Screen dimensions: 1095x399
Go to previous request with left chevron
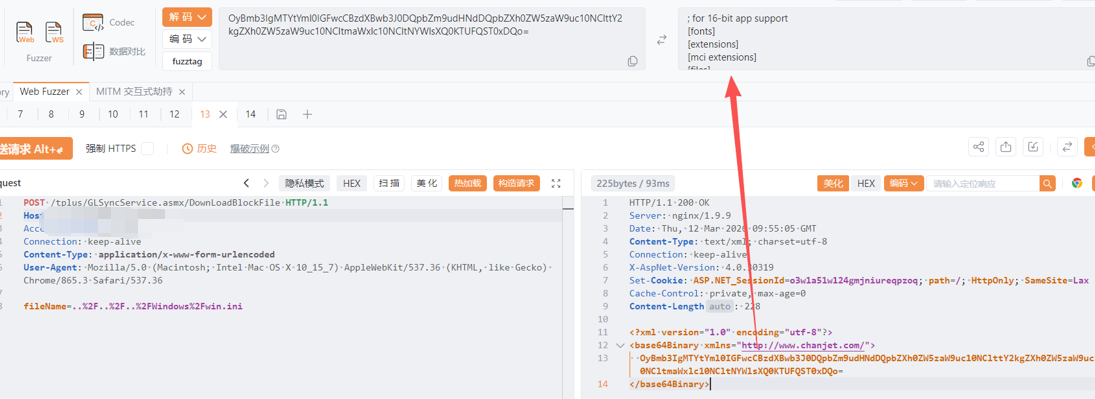coord(247,183)
